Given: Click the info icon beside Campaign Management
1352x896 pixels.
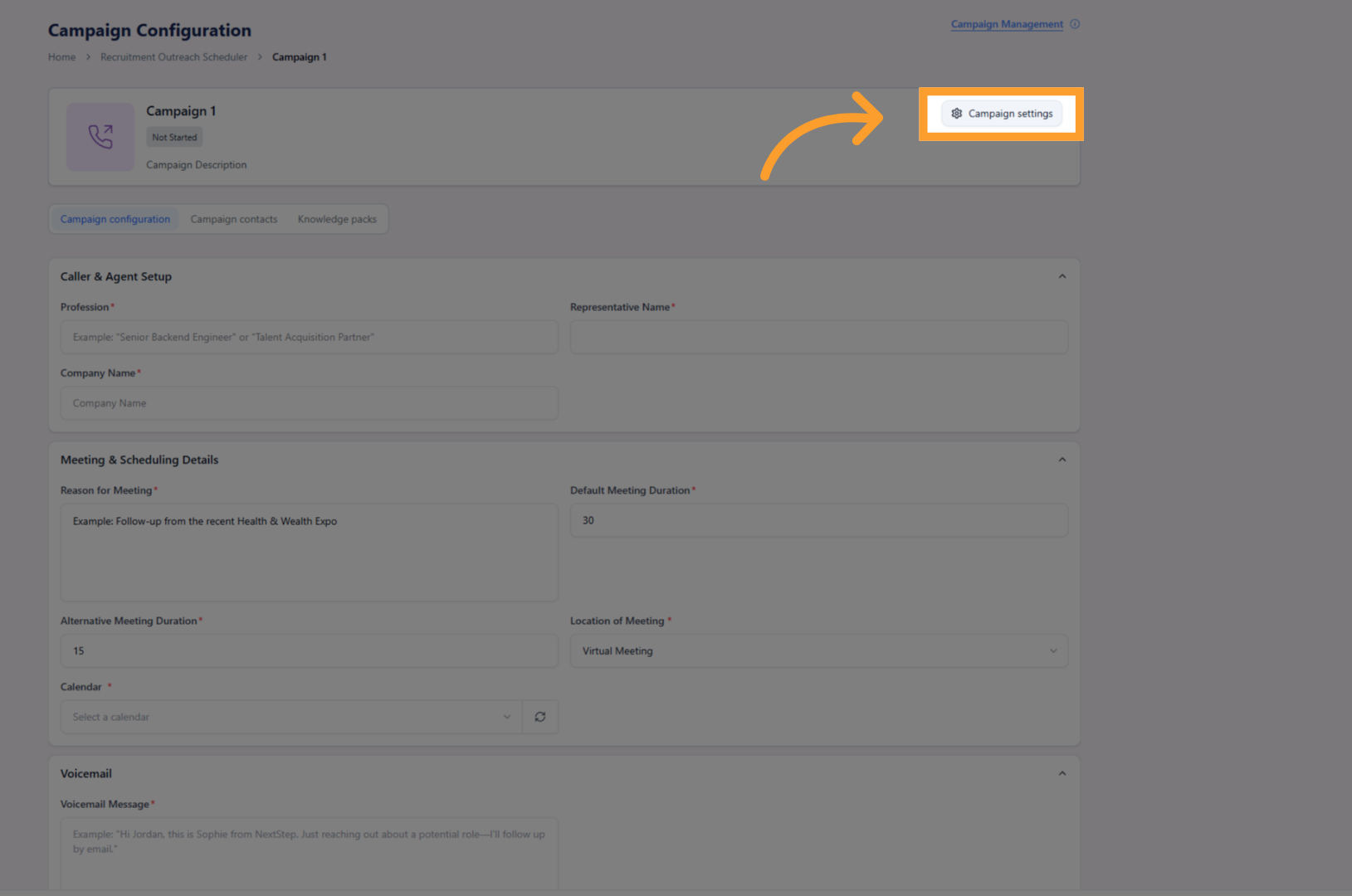Looking at the screenshot, I should pyautogui.click(x=1075, y=24).
